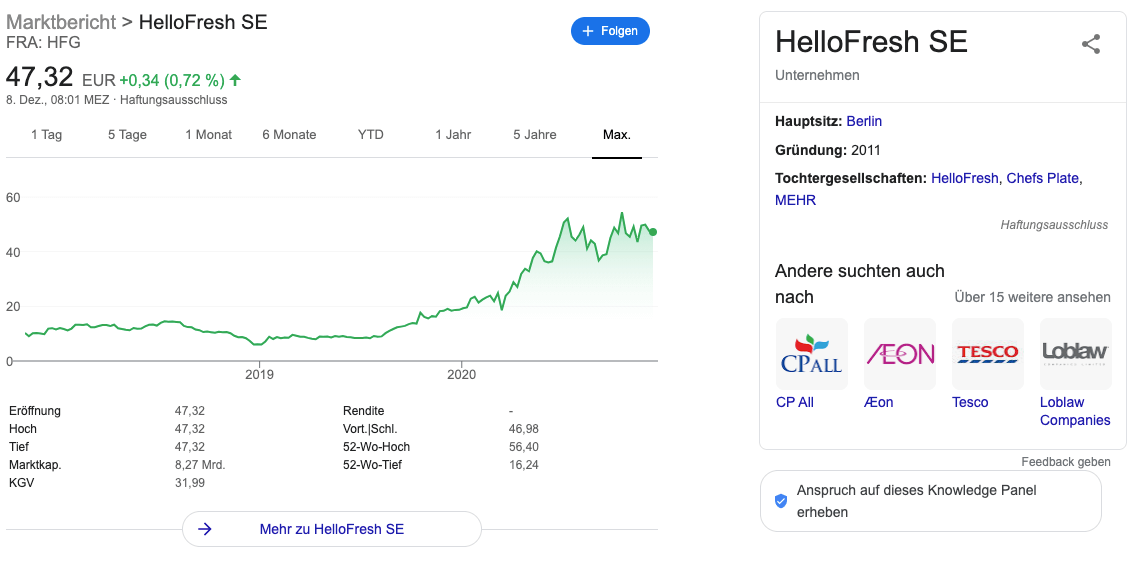The image size is (1147, 578).
Task: Select the 5 Tage range tab
Action: coord(127,135)
